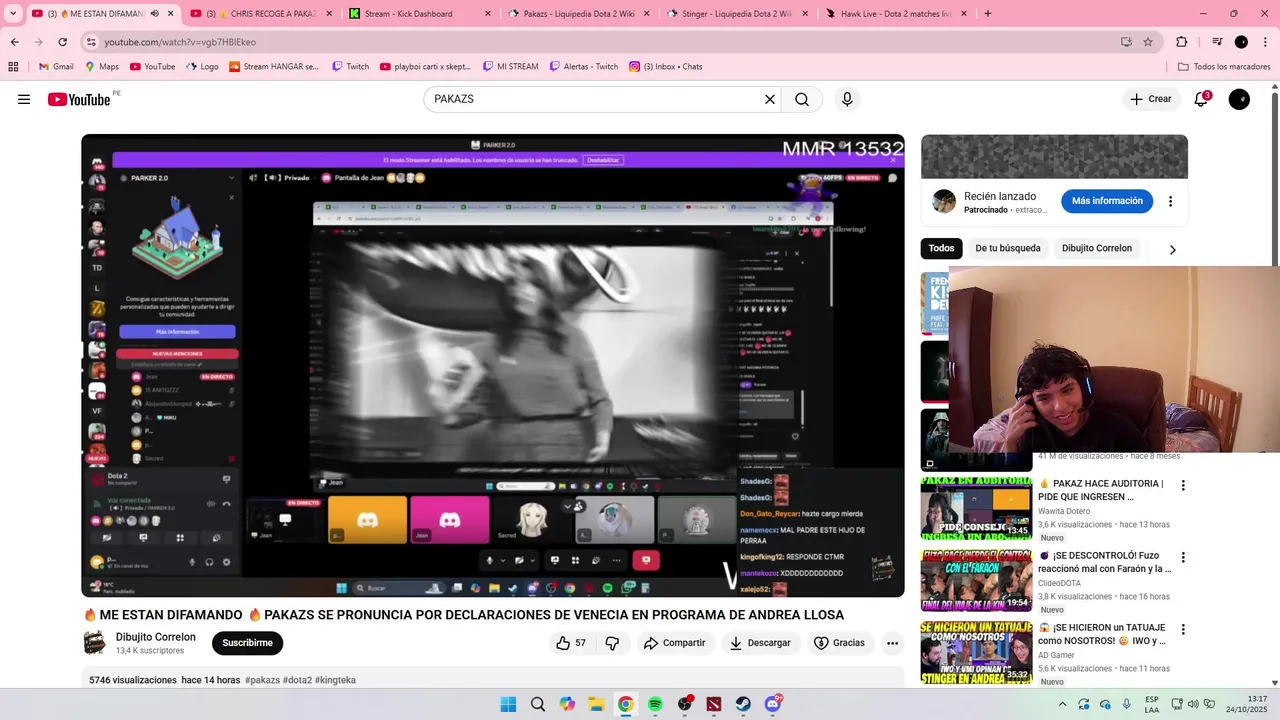The height and width of the screenshot is (720, 1280).
Task: Switch to the Pakazs Liquipedia Dota 2 Wiki tab
Action: pyautogui.click(x=579, y=14)
